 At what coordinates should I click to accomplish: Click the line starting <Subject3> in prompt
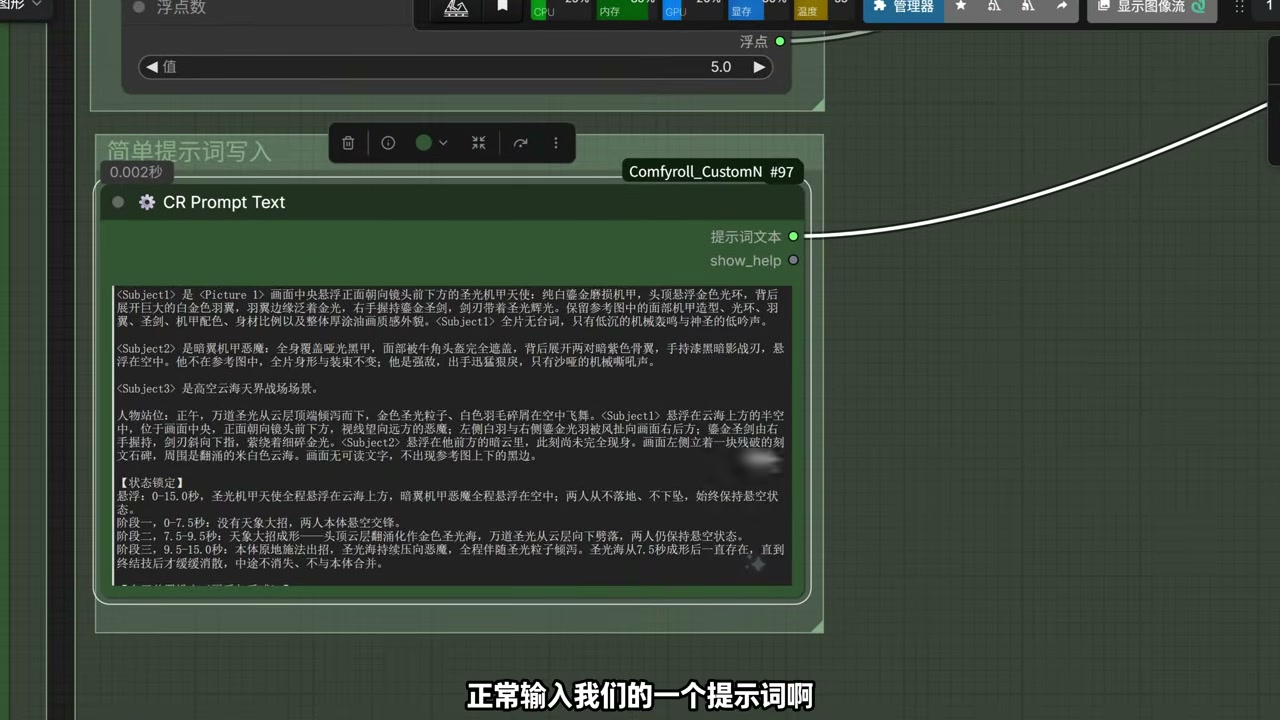point(217,388)
